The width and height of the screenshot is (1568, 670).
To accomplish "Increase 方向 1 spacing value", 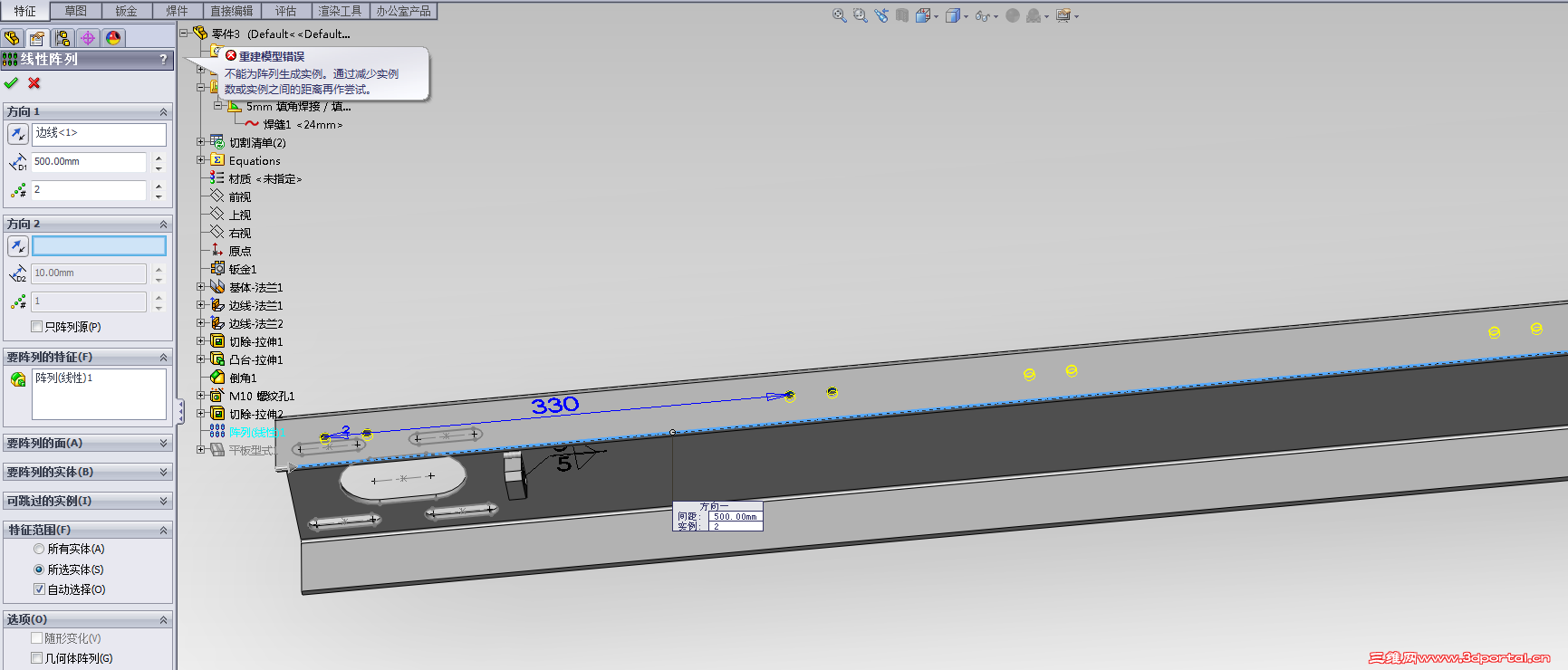I will pyautogui.click(x=159, y=158).
